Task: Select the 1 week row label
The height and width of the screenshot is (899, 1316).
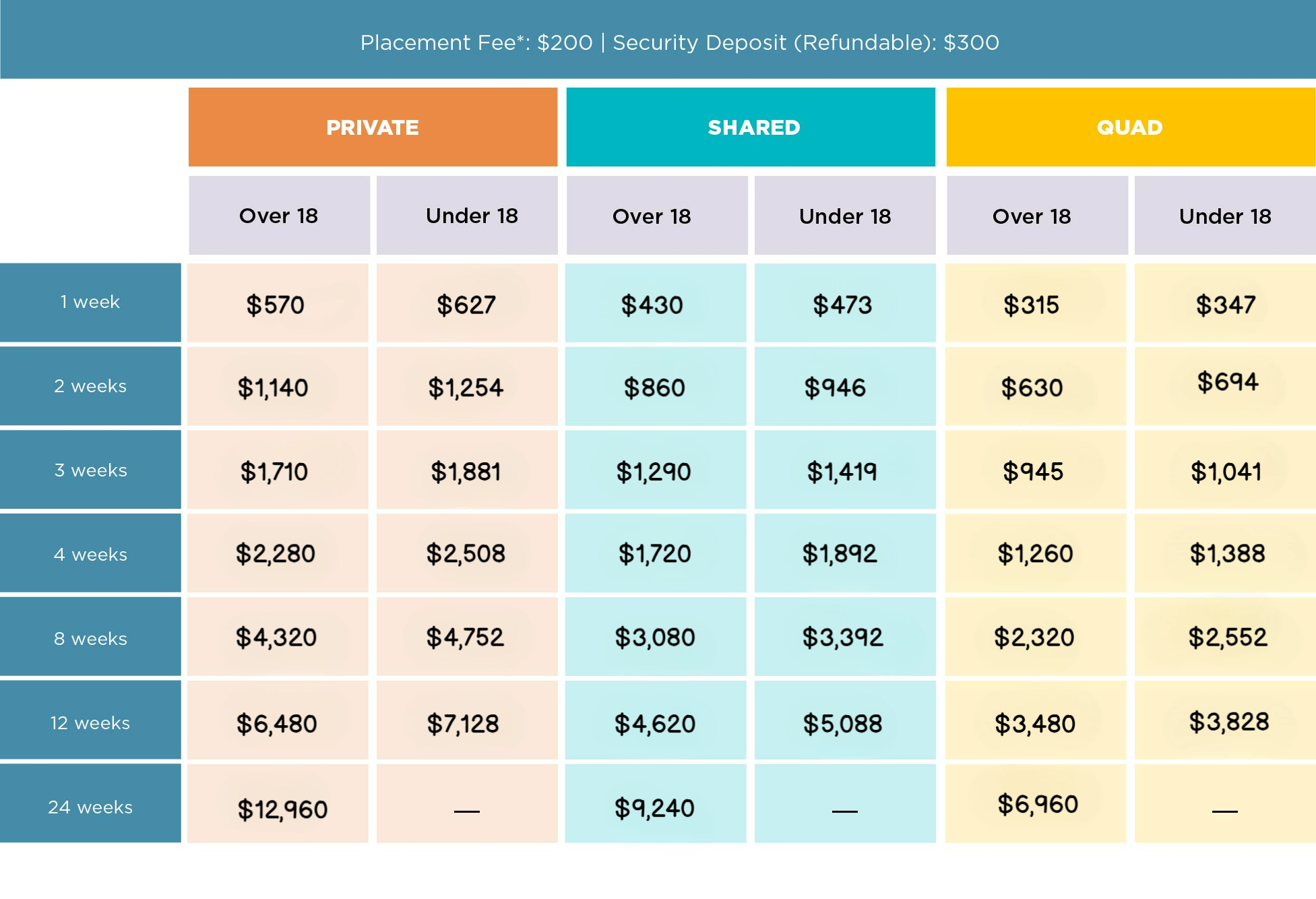Action: [90, 302]
